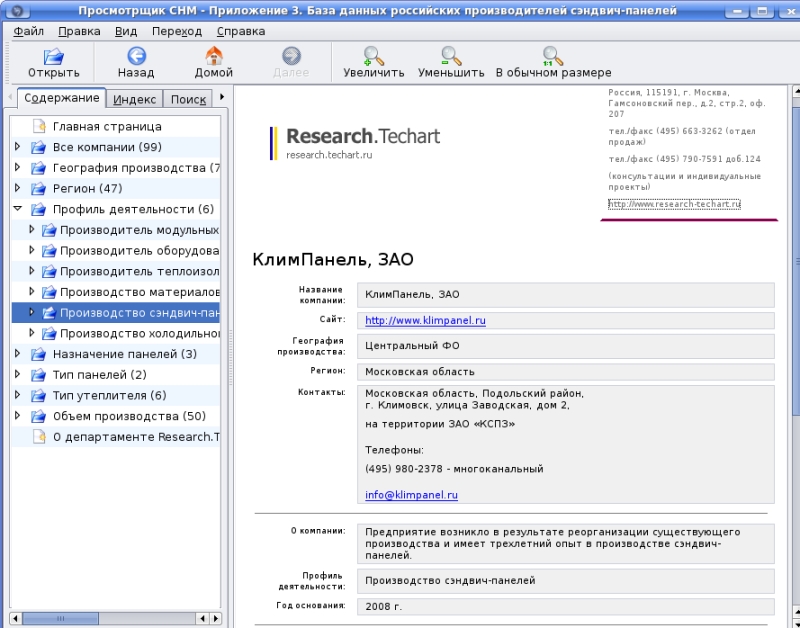Expand the Тип утеплителя (6) node

point(17,395)
